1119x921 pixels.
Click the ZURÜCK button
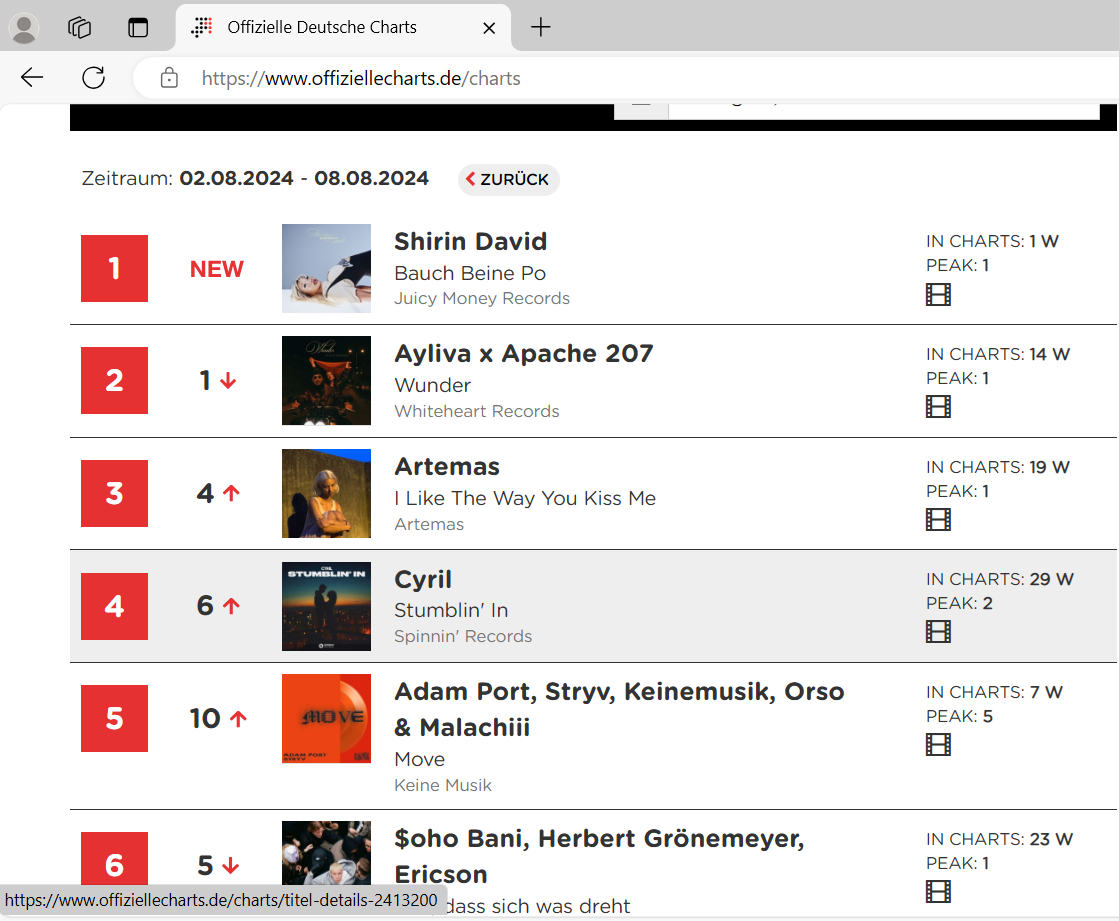tap(508, 180)
